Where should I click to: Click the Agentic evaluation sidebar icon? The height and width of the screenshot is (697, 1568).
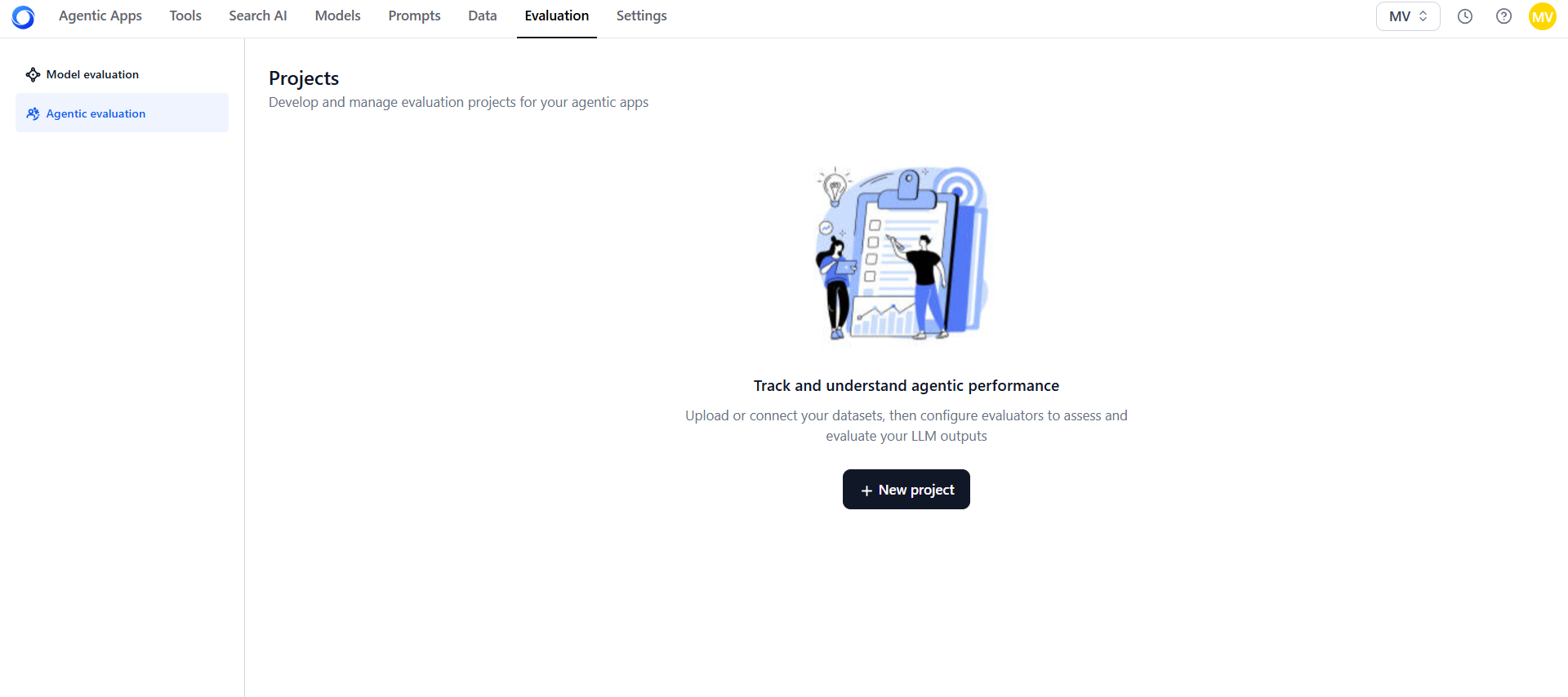point(33,113)
